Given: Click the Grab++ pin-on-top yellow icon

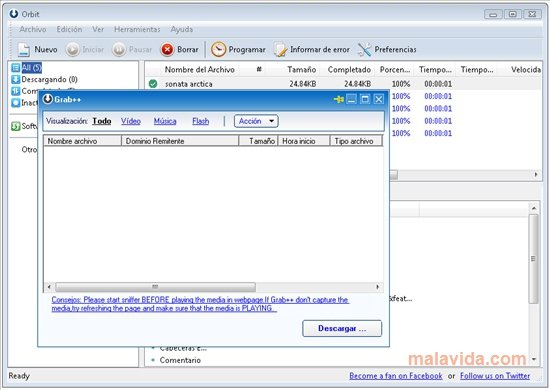Looking at the screenshot, I should click(338, 99).
